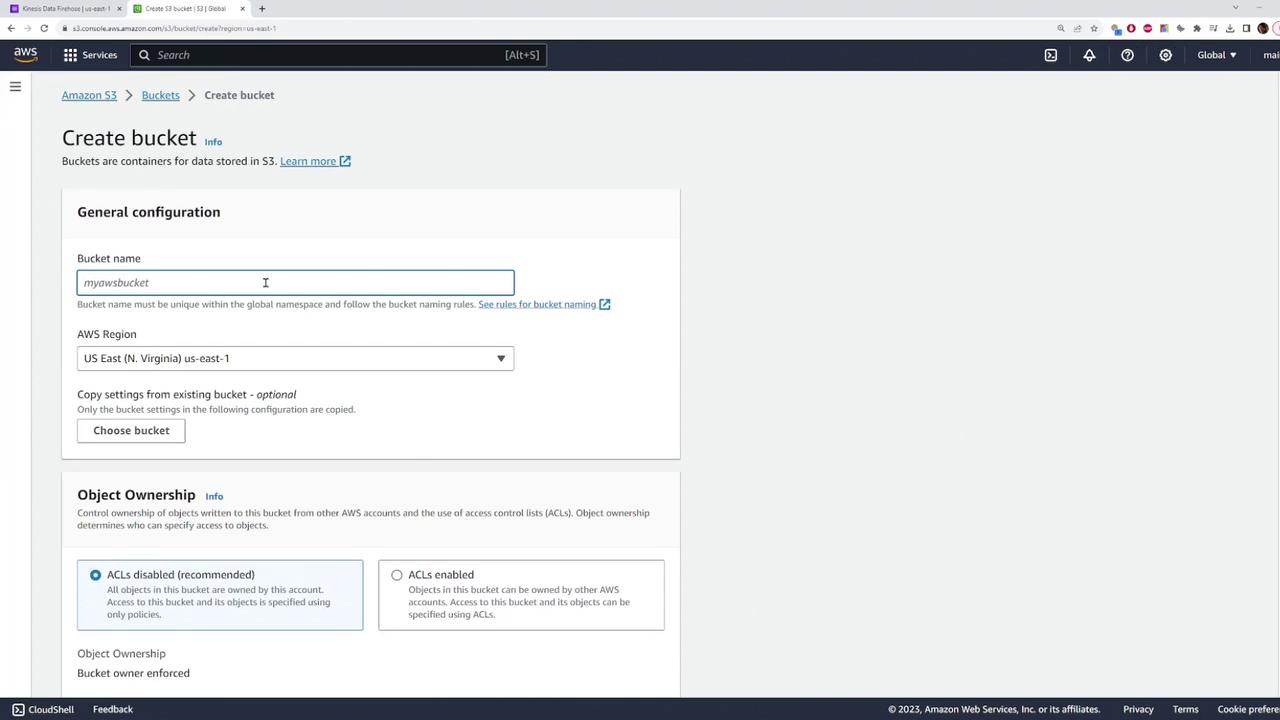
Task: Reload the page with the refresh icon
Action: (44, 28)
